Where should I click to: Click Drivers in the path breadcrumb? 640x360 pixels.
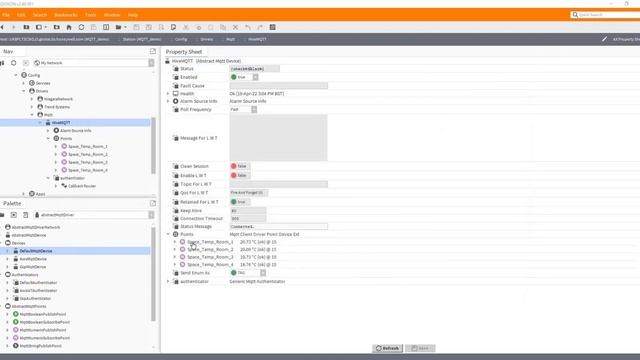207,39
